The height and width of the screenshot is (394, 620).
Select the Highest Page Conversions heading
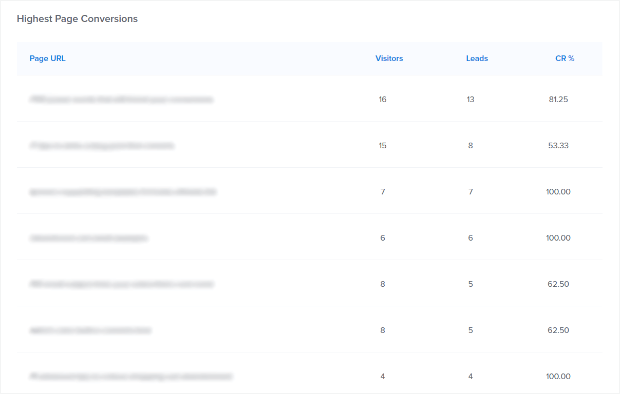pos(77,19)
